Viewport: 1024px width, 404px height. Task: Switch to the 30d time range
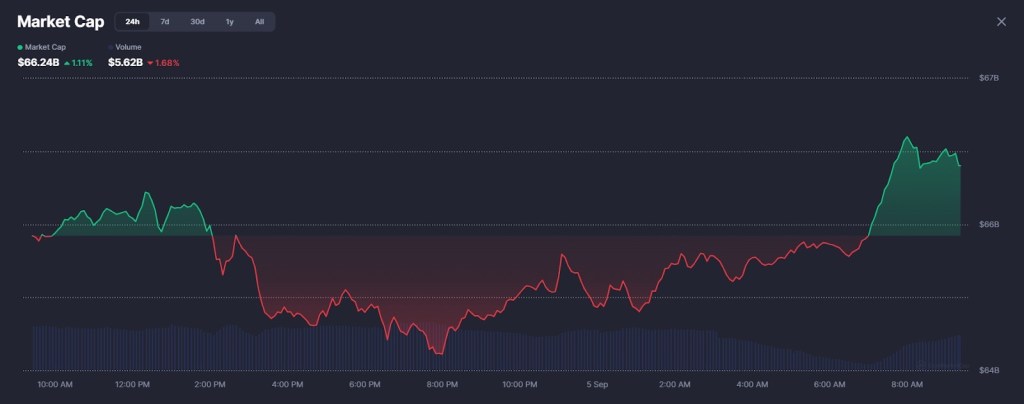tap(197, 21)
